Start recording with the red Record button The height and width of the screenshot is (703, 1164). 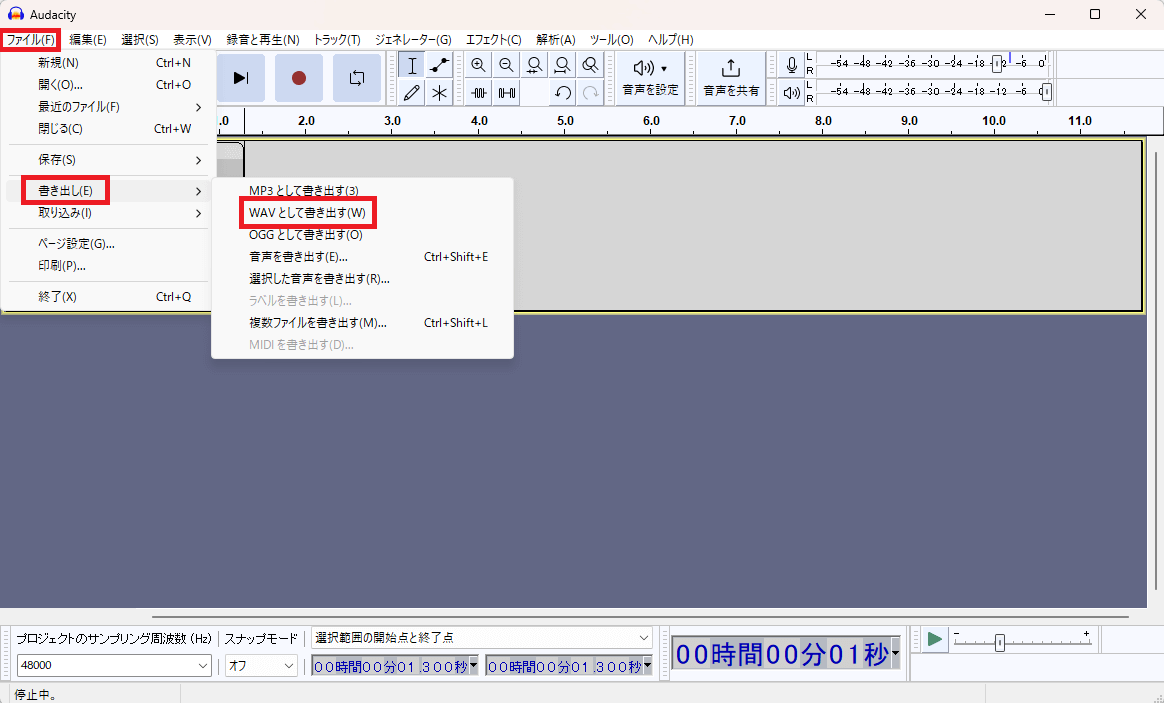point(298,78)
